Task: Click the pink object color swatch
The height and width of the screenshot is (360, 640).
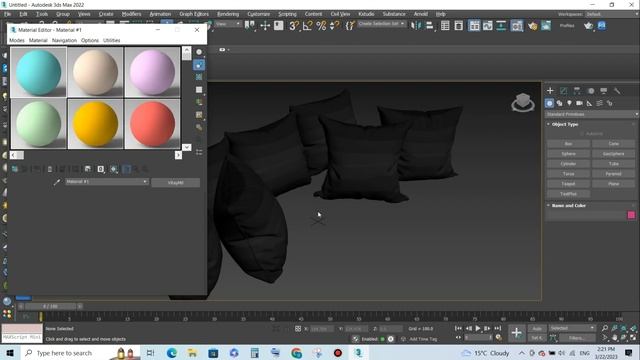Action: pos(631,215)
